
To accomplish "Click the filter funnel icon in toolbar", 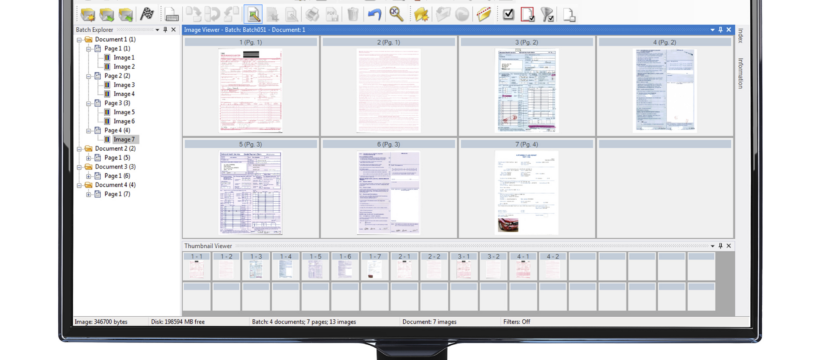I will [548, 15].
